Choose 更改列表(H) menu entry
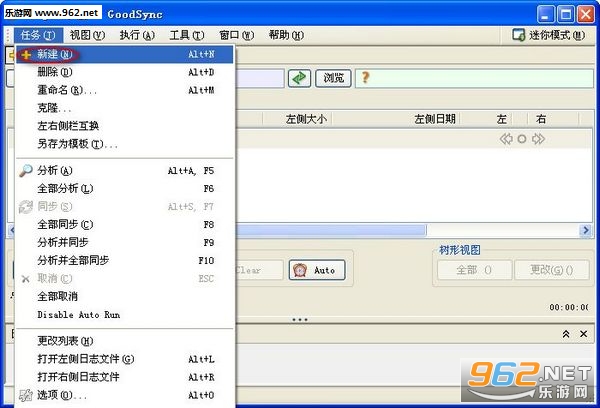Image resolution: width=600 pixels, height=408 pixels. point(125,341)
